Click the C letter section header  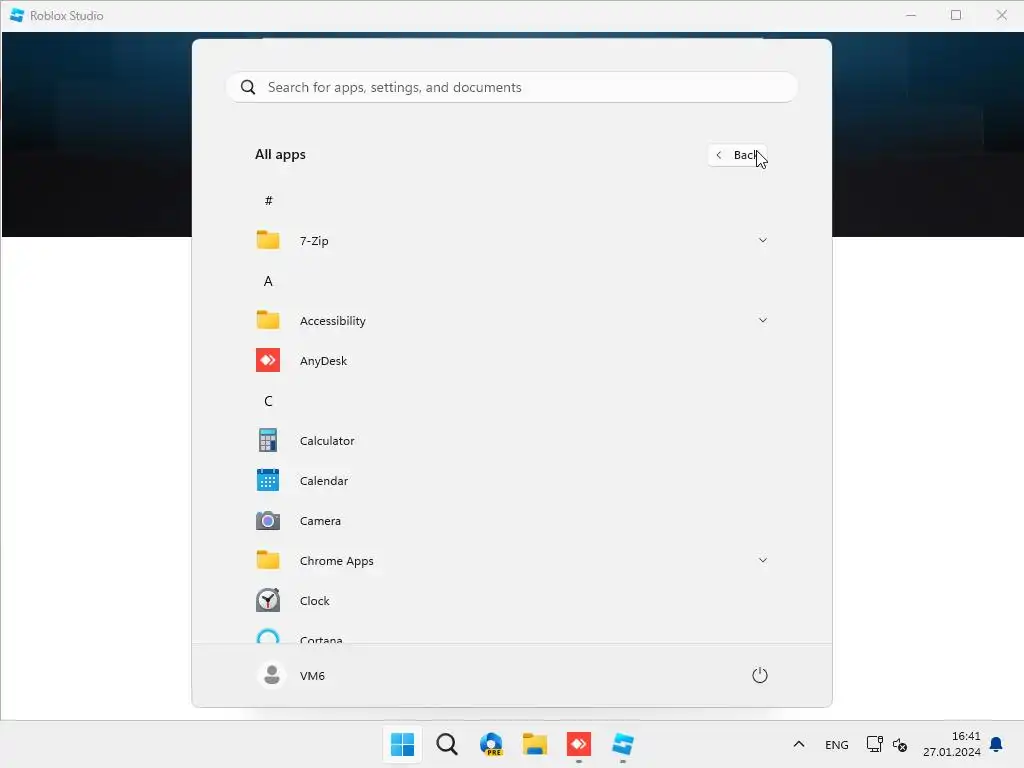(x=268, y=400)
